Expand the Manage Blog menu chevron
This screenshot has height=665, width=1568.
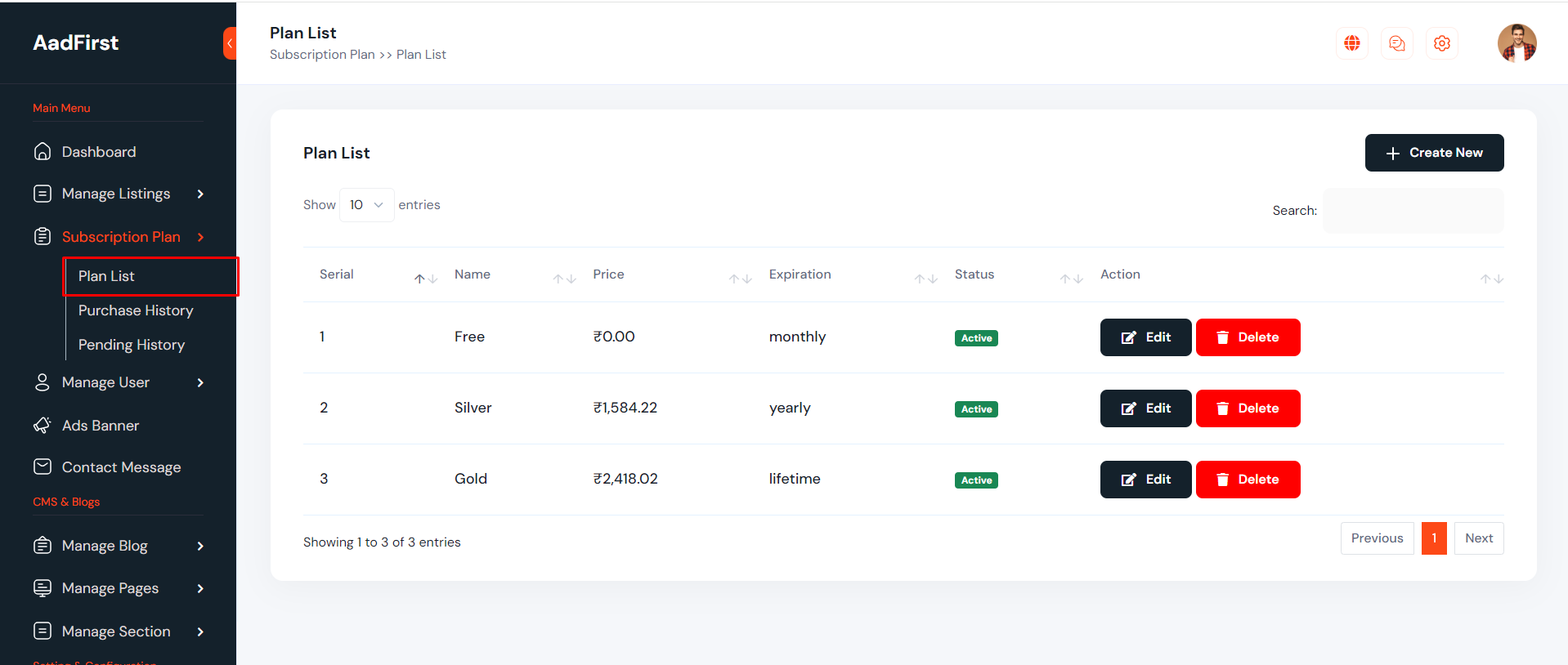pos(200,546)
